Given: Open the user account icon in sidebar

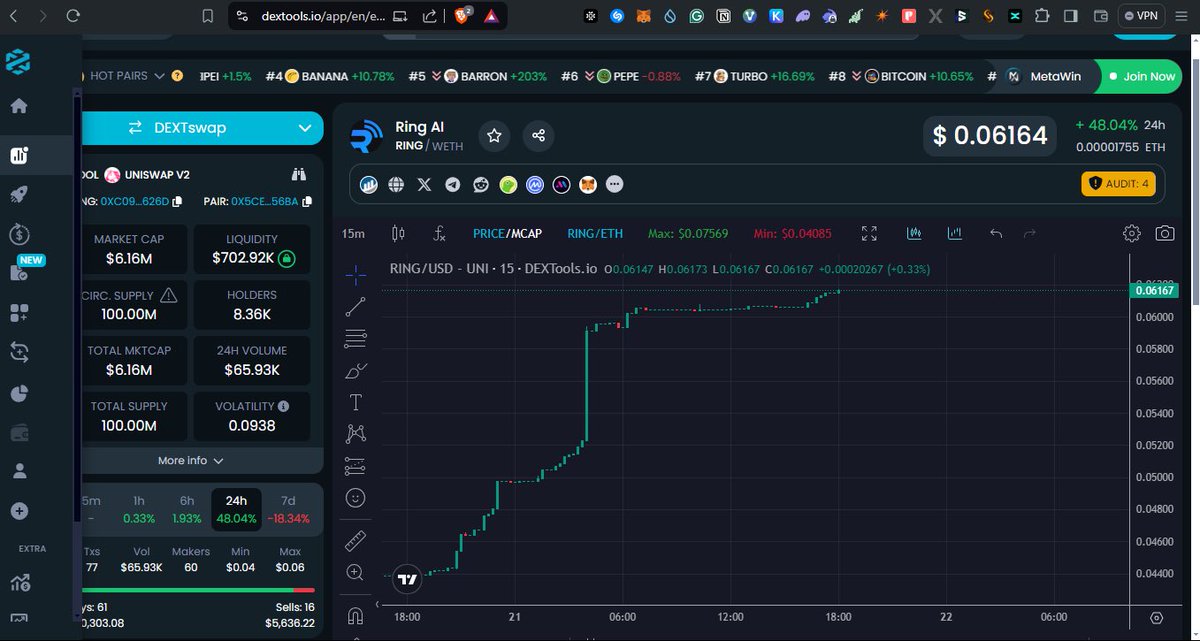Looking at the screenshot, I should tap(19, 469).
